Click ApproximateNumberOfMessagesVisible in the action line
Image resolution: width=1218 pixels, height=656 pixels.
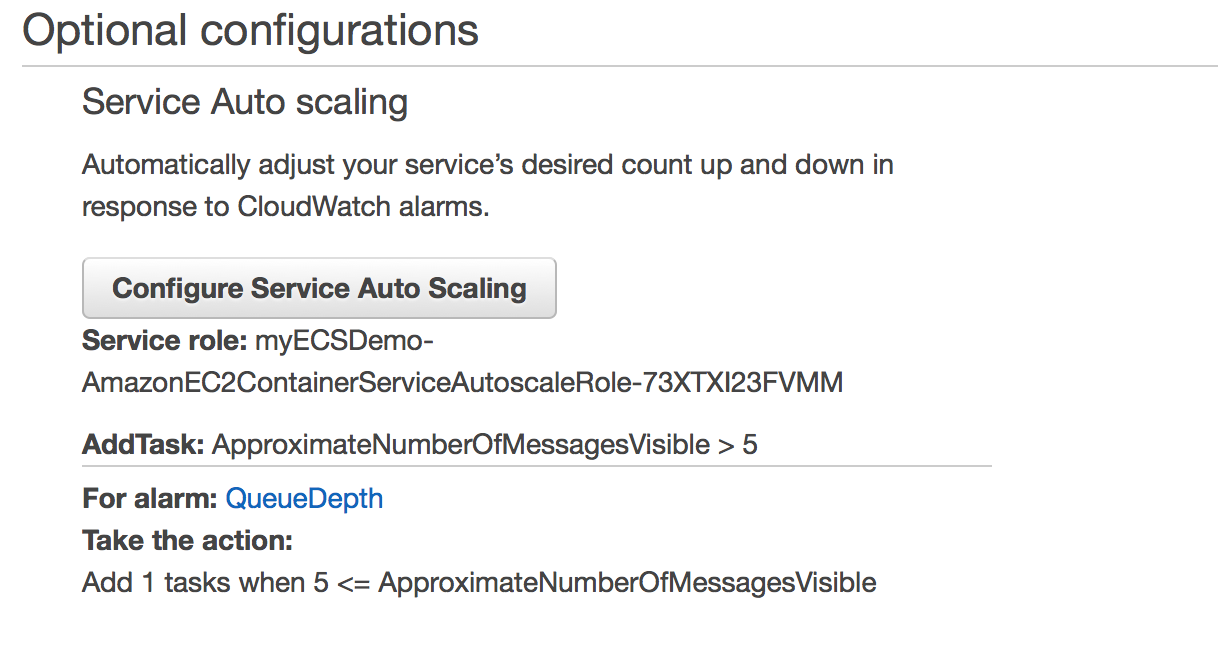tap(628, 582)
